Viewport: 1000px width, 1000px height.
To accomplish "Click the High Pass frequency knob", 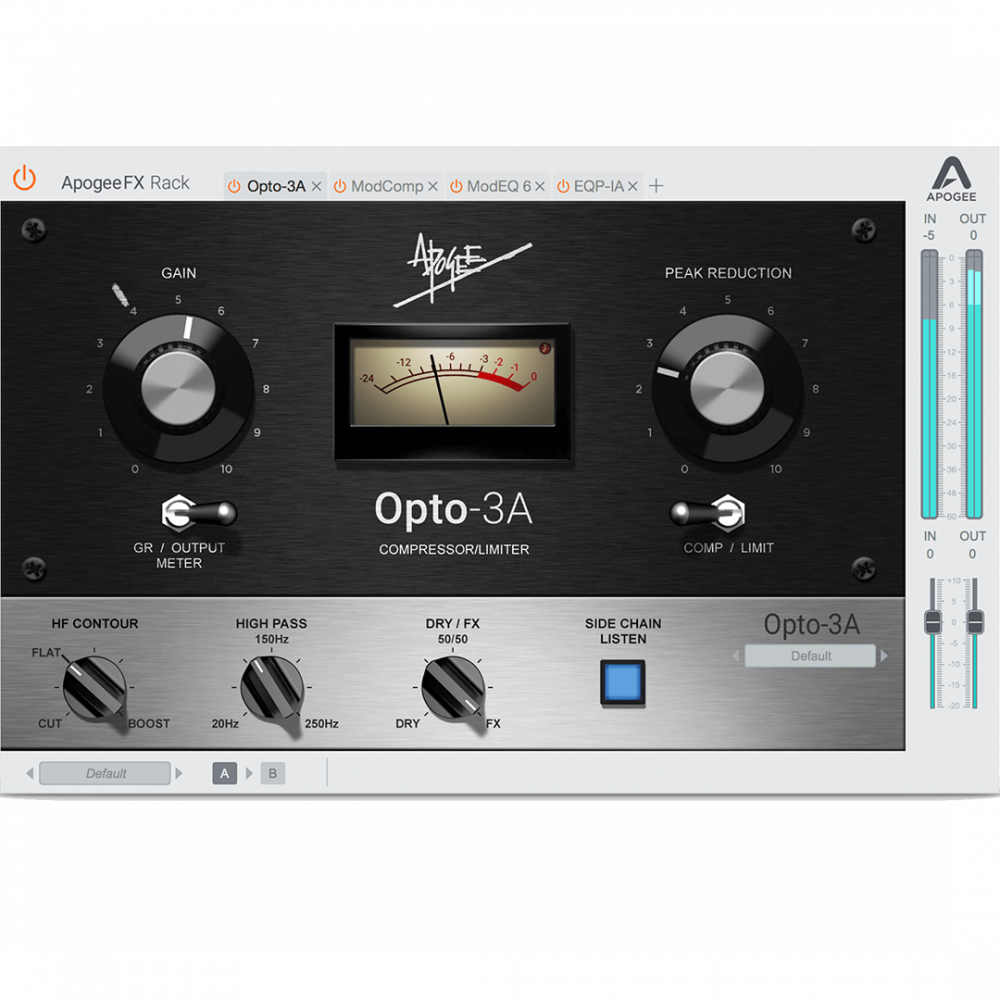I will tap(270, 685).
